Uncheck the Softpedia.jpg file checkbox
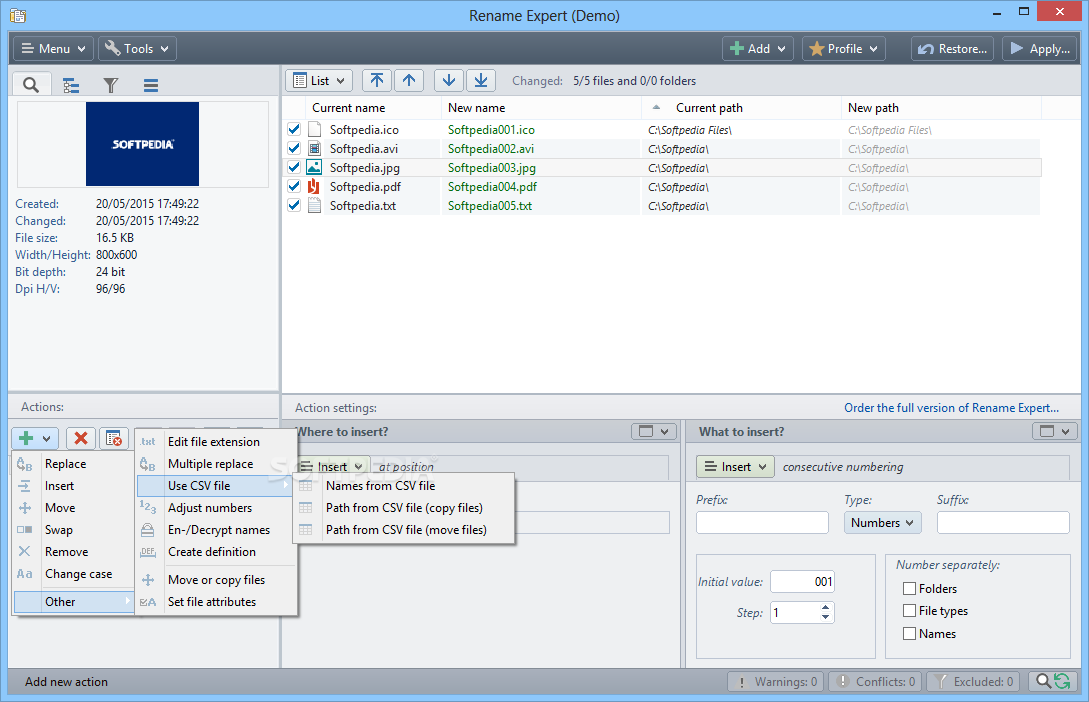Viewport: 1089px width, 702px height. point(294,167)
